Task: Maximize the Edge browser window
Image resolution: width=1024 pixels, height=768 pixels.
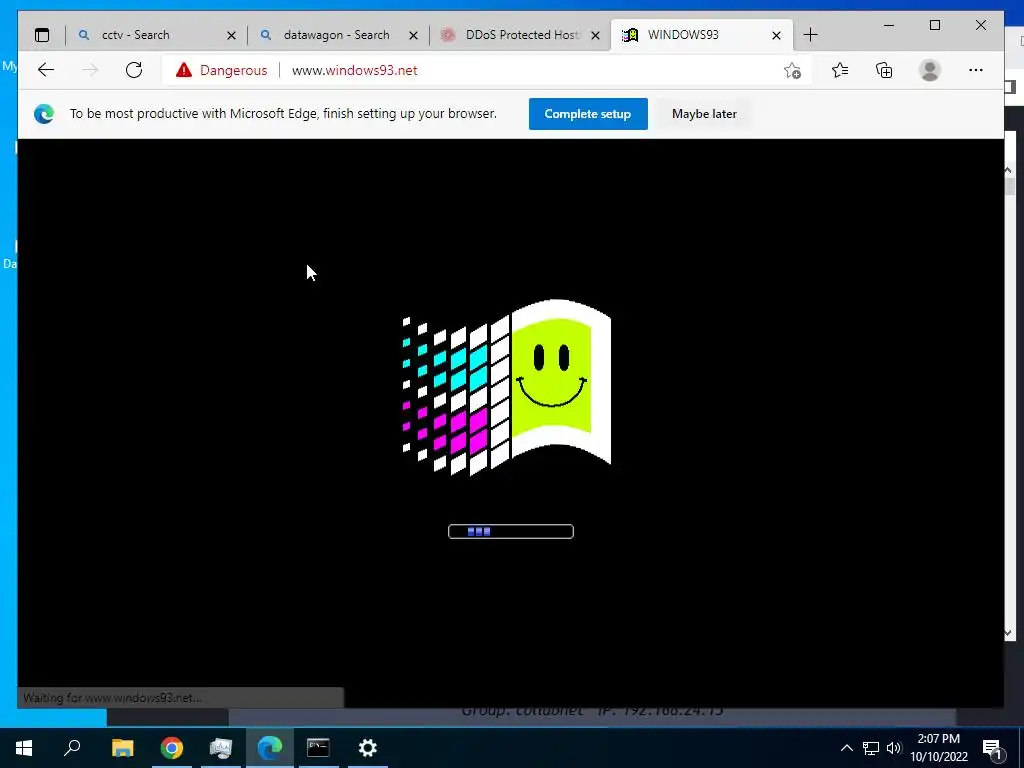Action: (935, 25)
